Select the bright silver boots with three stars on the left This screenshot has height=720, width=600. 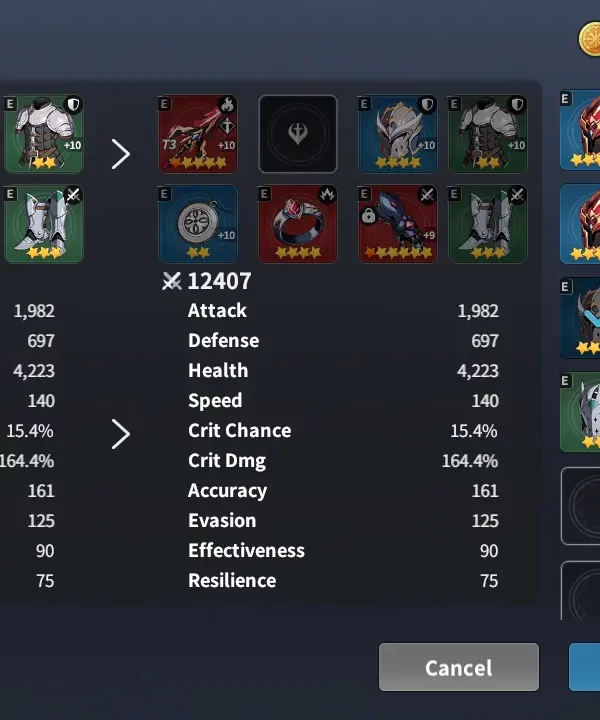(x=44, y=224)
